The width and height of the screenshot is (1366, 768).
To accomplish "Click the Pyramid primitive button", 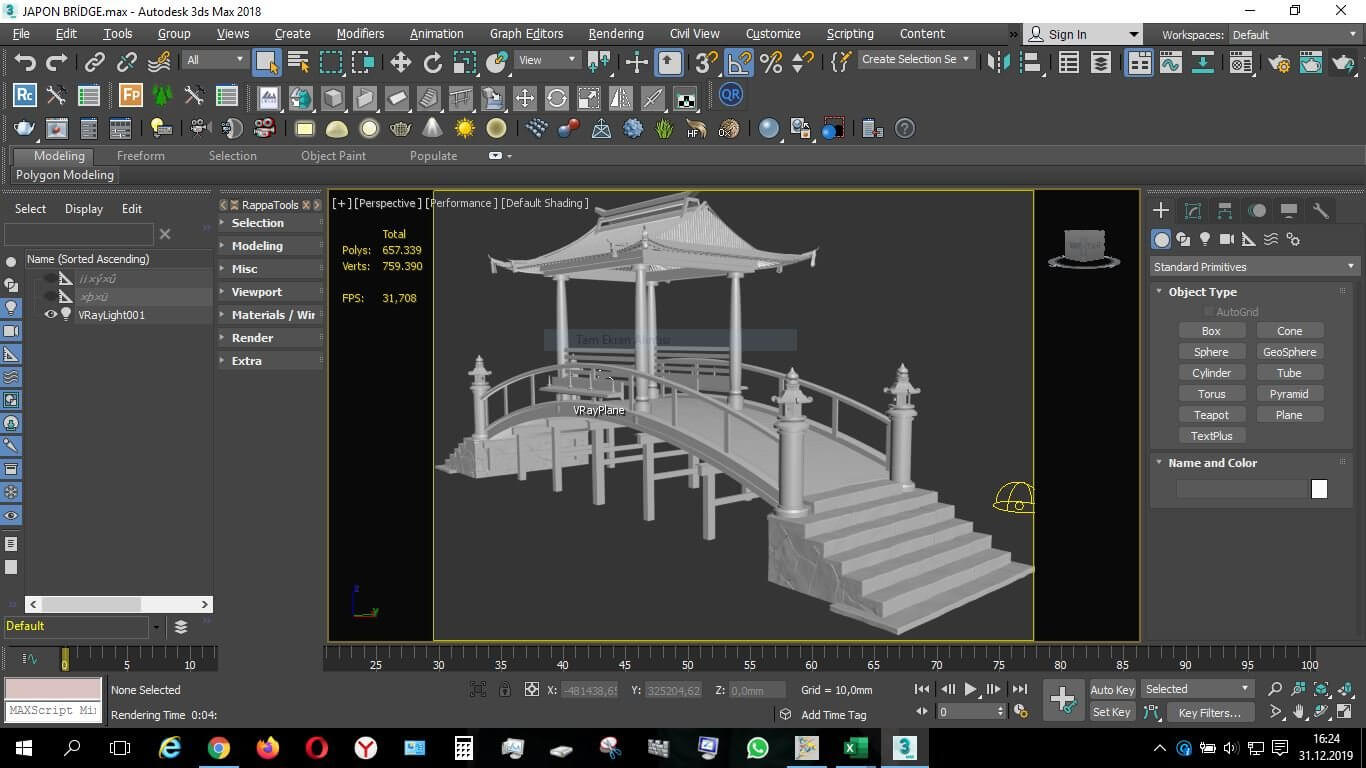I will [x=1289, y=394].
